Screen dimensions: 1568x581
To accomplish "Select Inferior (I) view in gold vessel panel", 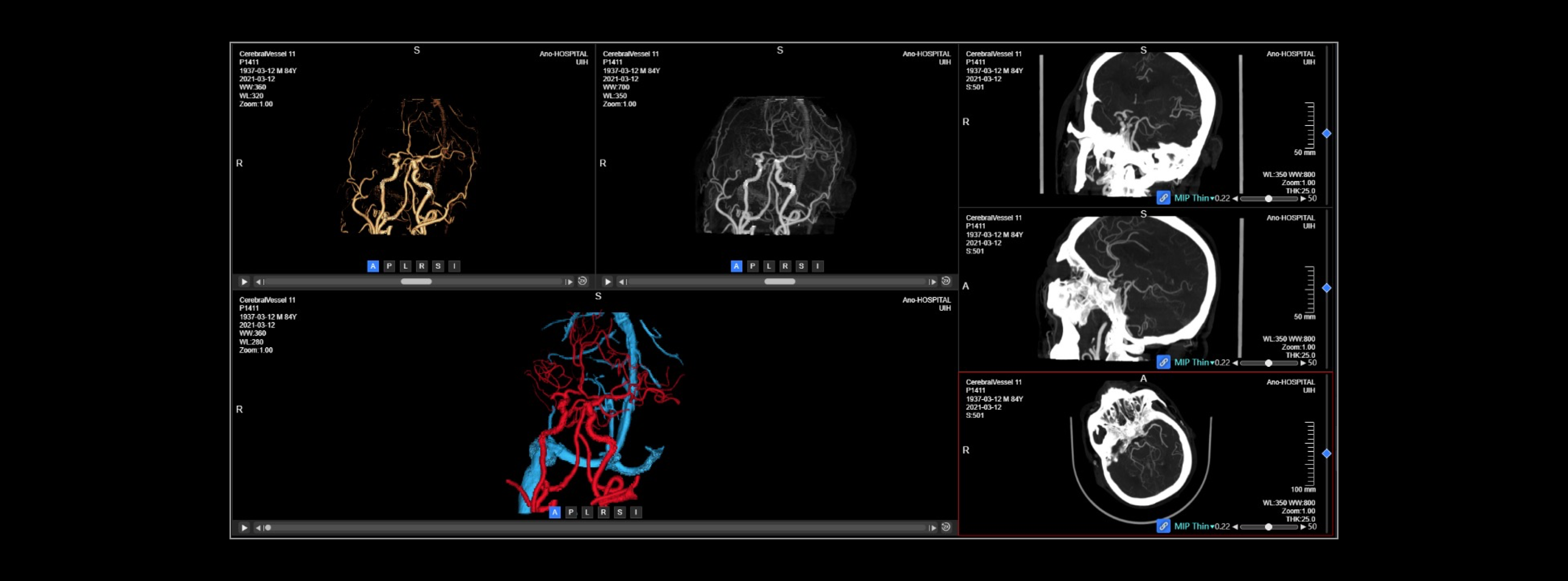I will pyautogui.click(x=454, y=266).
